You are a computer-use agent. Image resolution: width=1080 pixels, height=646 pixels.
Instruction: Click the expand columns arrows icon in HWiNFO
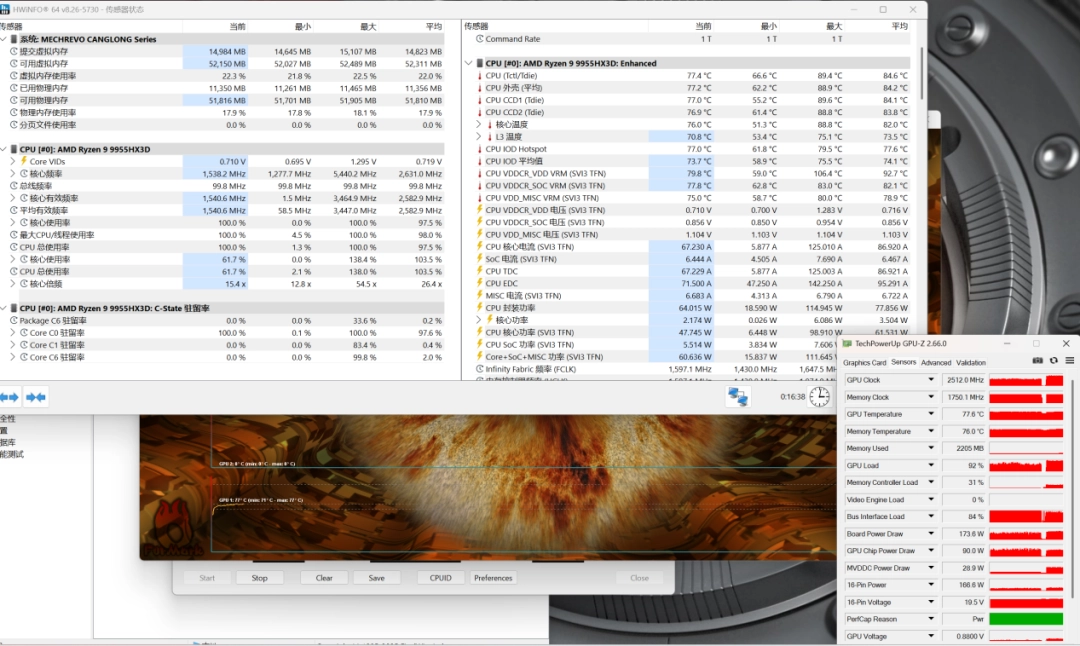coord(9,397)
